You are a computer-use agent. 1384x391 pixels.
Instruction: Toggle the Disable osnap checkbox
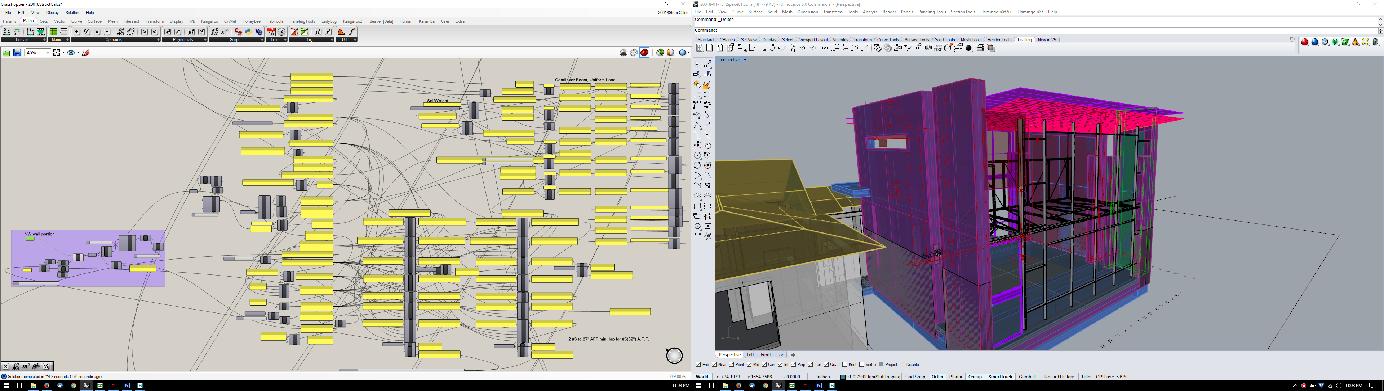pyautogui.click(x=904, y=364)
